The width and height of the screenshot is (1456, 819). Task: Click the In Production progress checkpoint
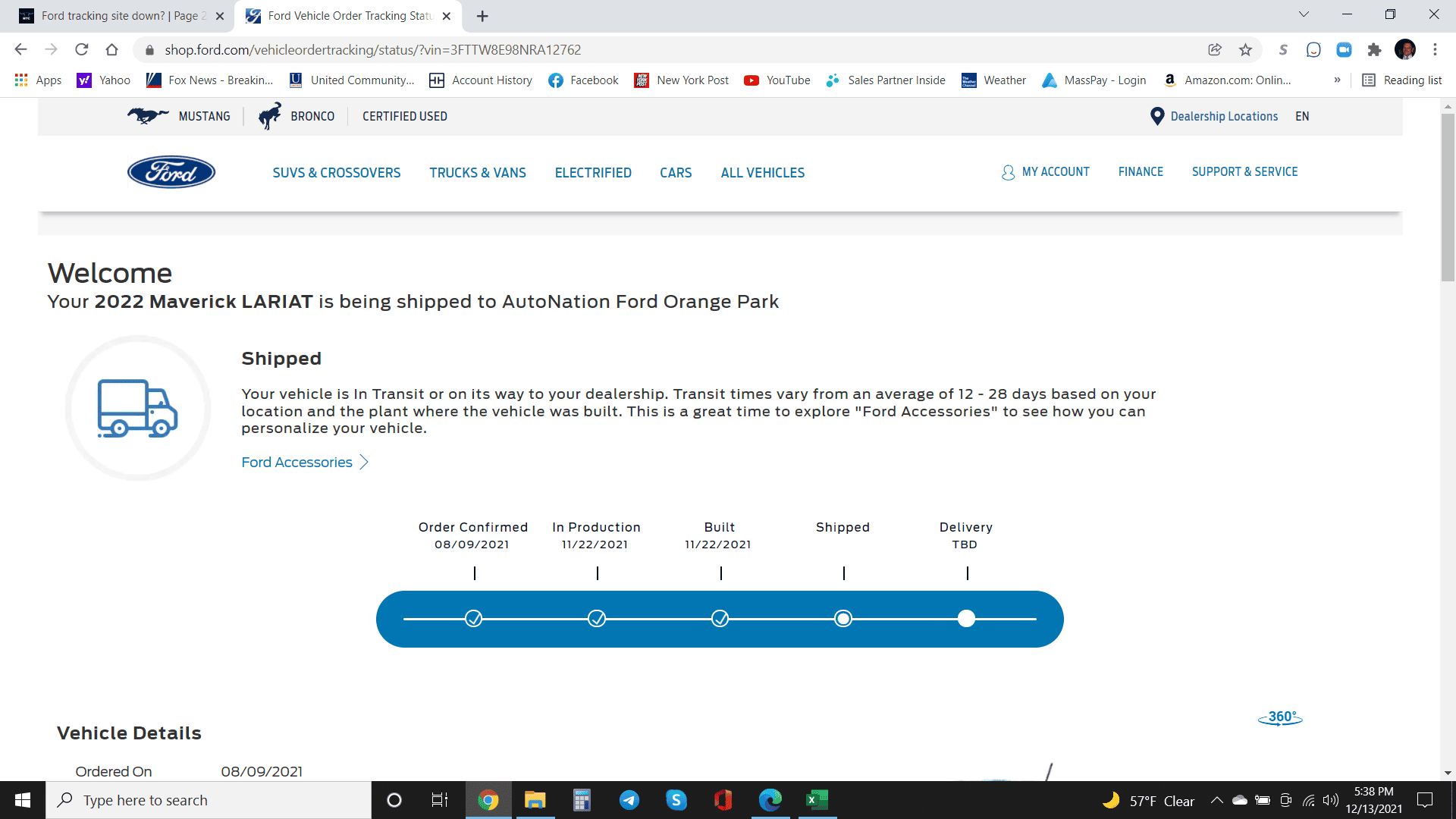(597, 619)
